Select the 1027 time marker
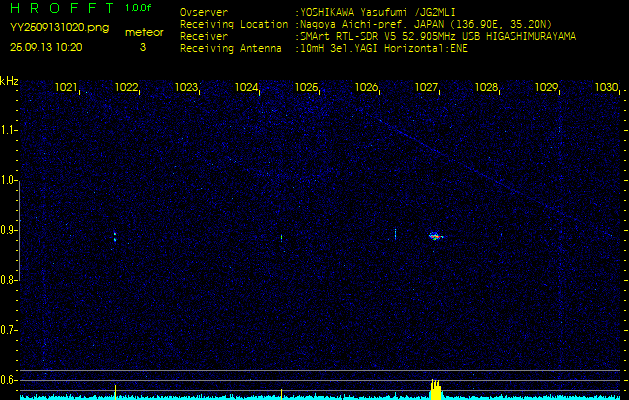This screenshot has width=629, height=400. (x=427, y=88)
